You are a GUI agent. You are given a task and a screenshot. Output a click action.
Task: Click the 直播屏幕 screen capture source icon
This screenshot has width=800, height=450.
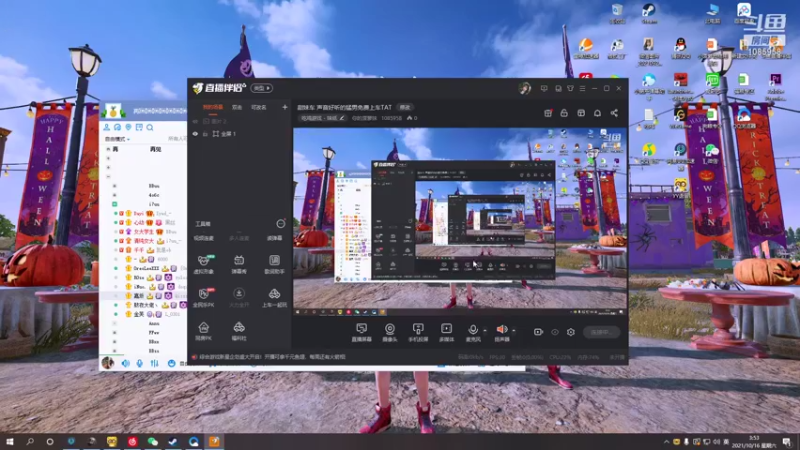[361, 329]
